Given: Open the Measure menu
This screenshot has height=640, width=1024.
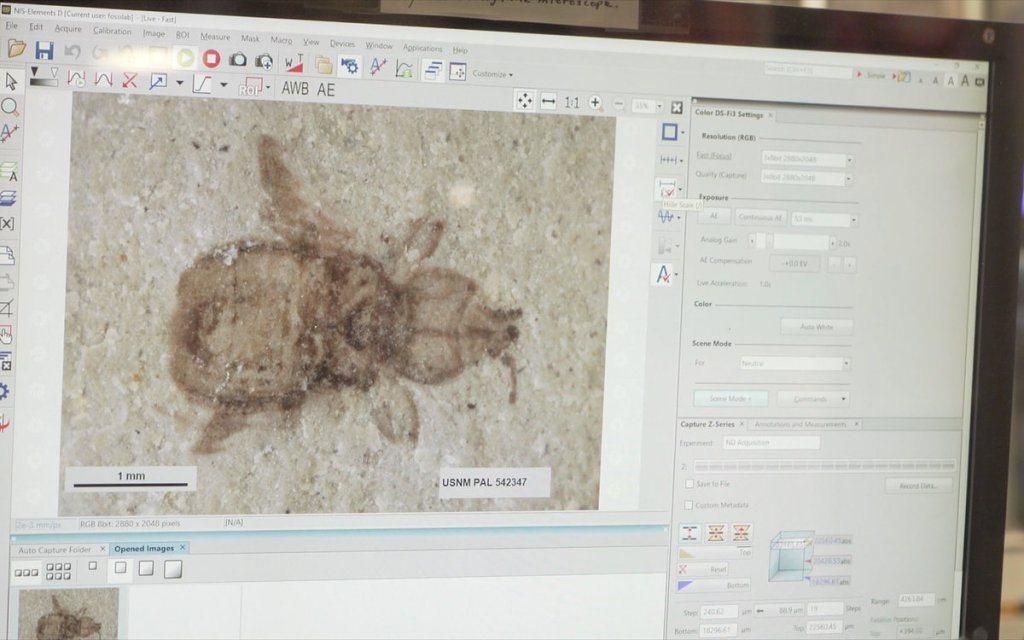Looking at the screenshot, I should pyautogui.click(x=215, y=36).
